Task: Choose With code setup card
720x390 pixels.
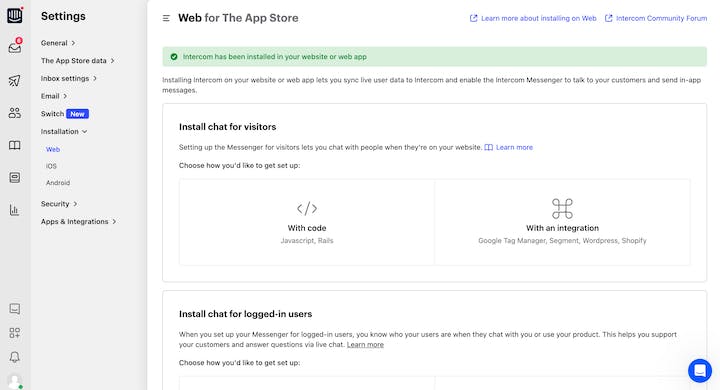Action: point(307,222)
